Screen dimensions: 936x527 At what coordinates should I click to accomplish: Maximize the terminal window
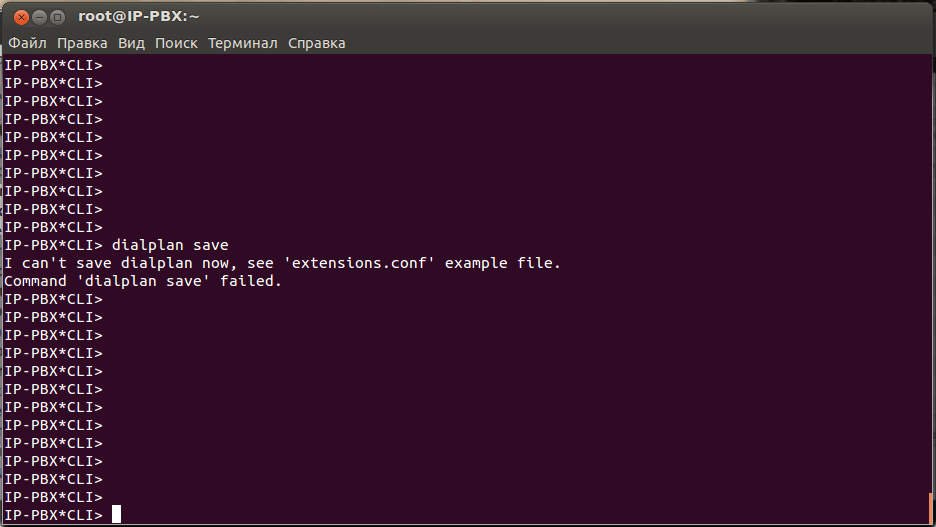pyautogui.click(x=57, y=17)
